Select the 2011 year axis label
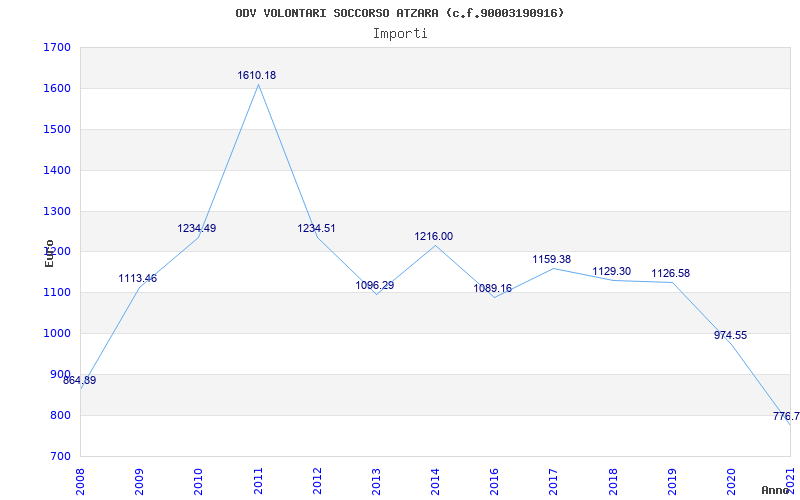Viewport: 800px width, 500px height. [258, 481]
